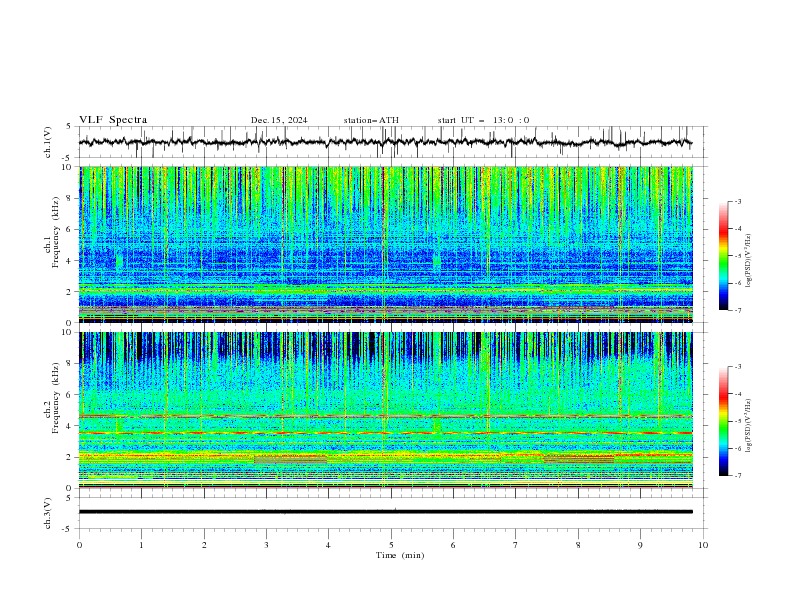Click the "3" tick on the time axis
This screenshot has width=792, height=612.
[x=266, y=545]
